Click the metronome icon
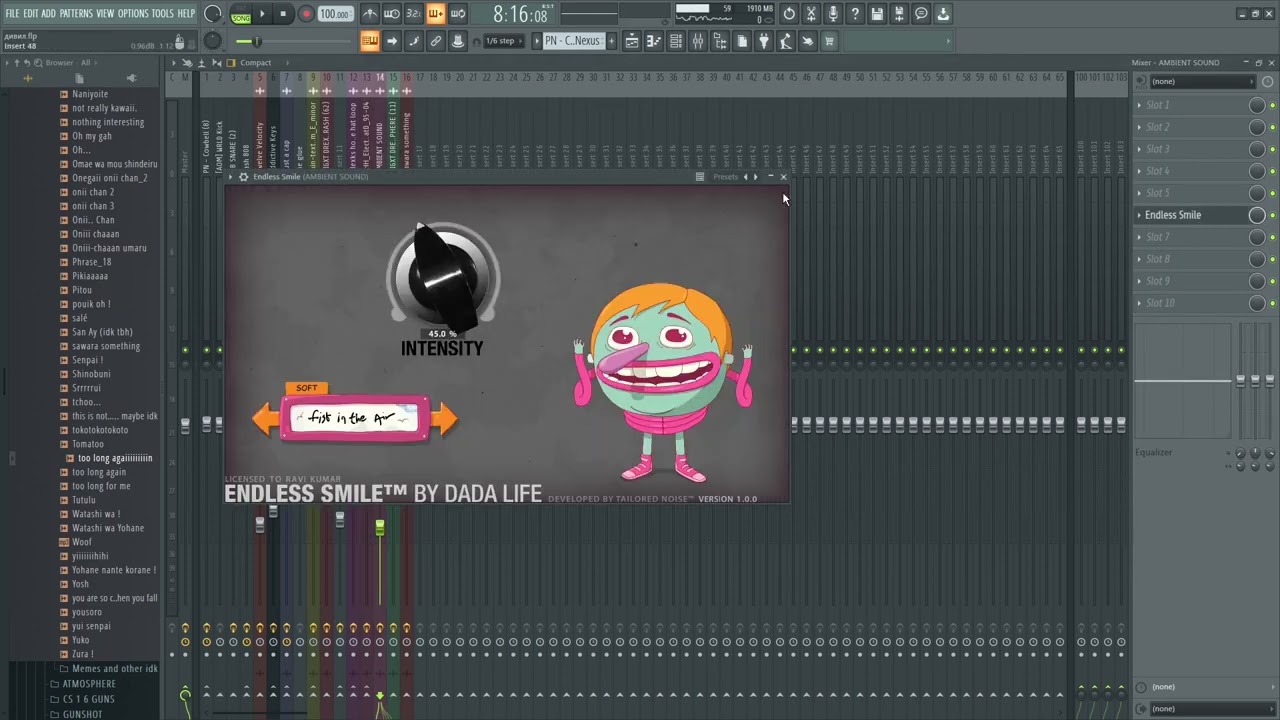The height and width of the screenshot is (720, 1280). tap(370, 14)
